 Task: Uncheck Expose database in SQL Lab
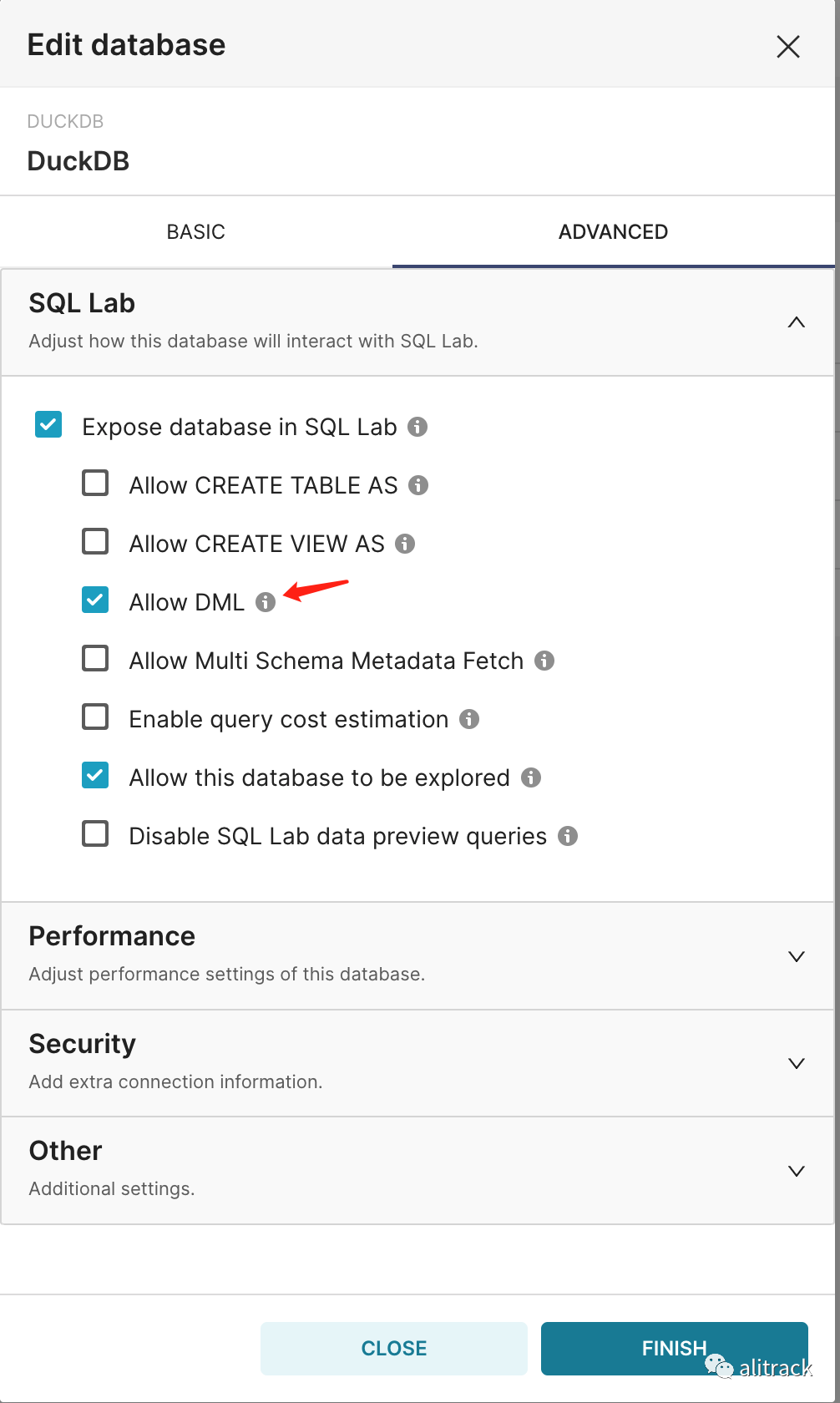tap(48, 425)
